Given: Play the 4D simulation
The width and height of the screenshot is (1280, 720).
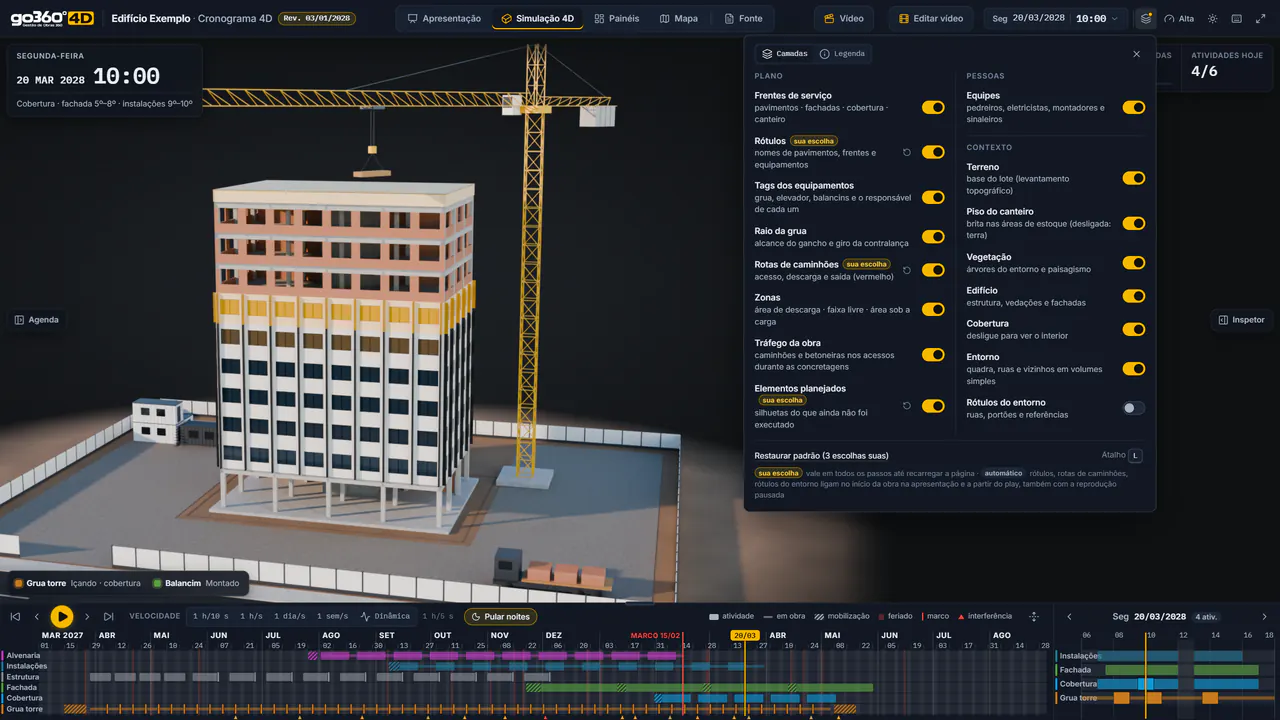Looking at the screenshot, I should click(x=62, y=617).
